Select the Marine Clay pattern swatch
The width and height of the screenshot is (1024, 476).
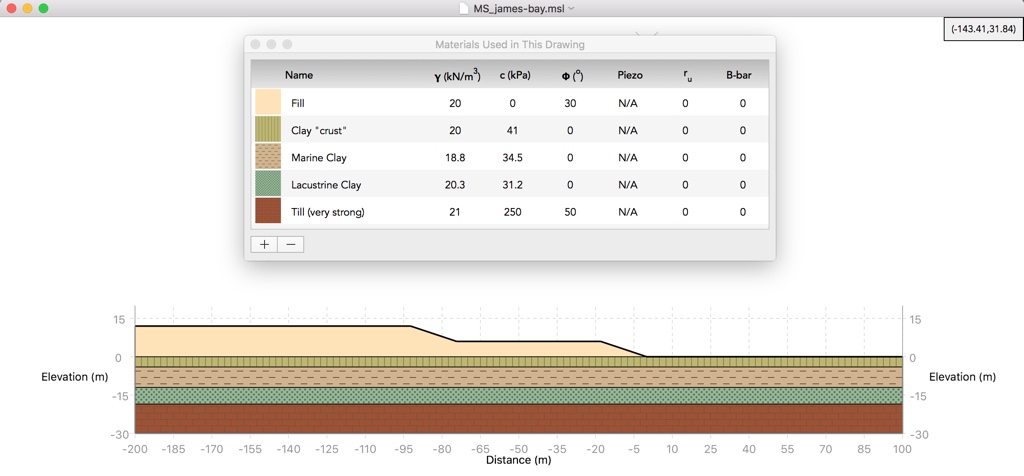(x=268, y=157)
